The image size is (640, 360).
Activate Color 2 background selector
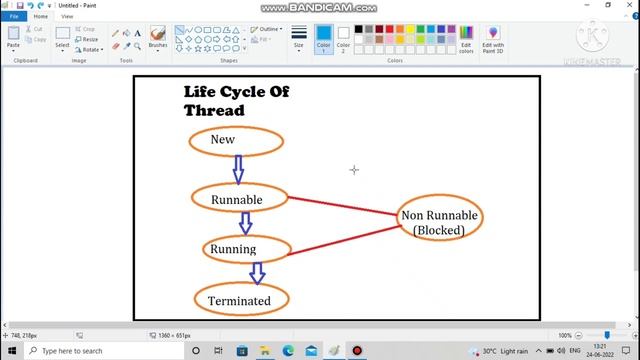click(343, 39)
